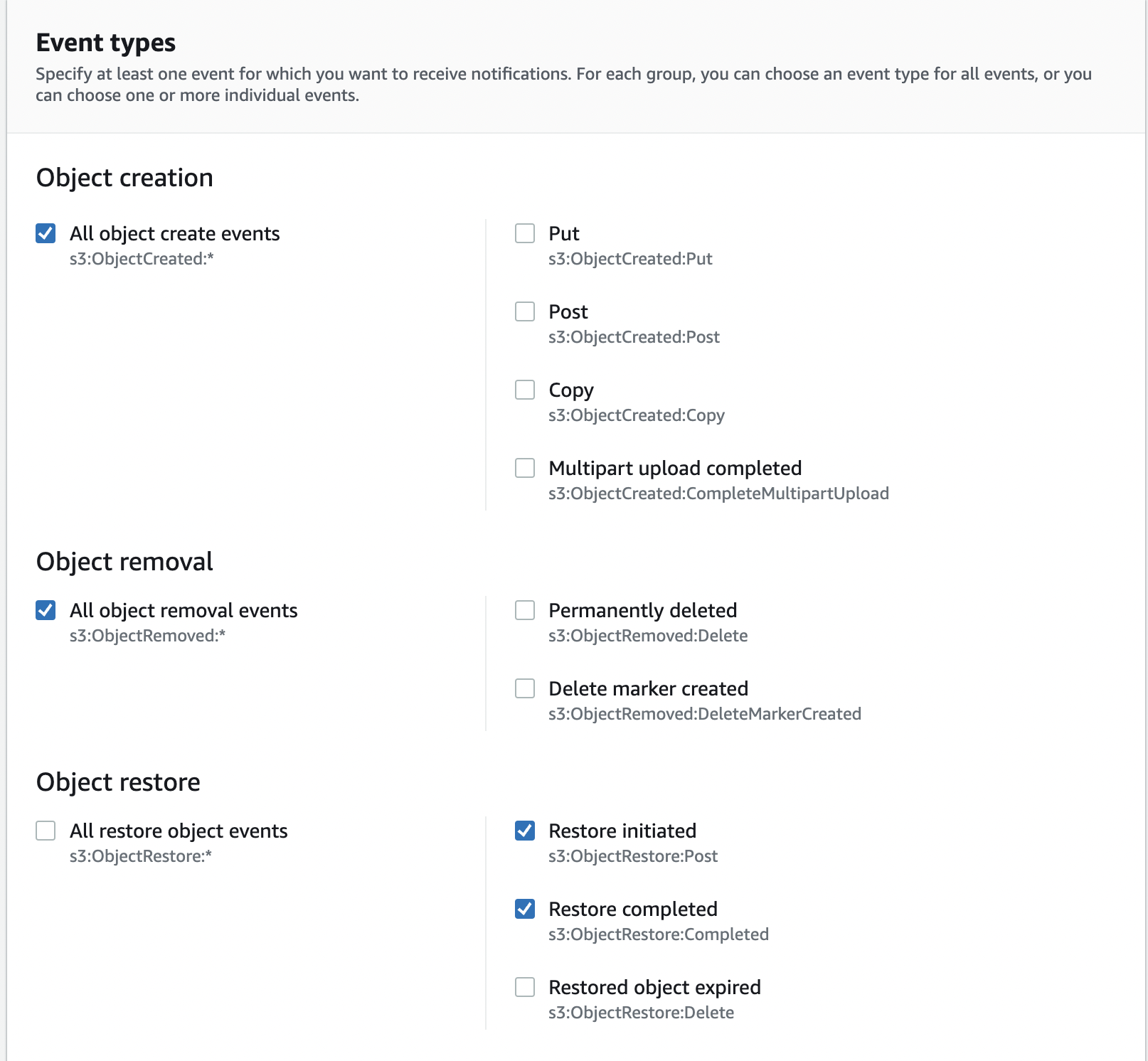Enable "Permanently deleted" notifications

(526, 610)
